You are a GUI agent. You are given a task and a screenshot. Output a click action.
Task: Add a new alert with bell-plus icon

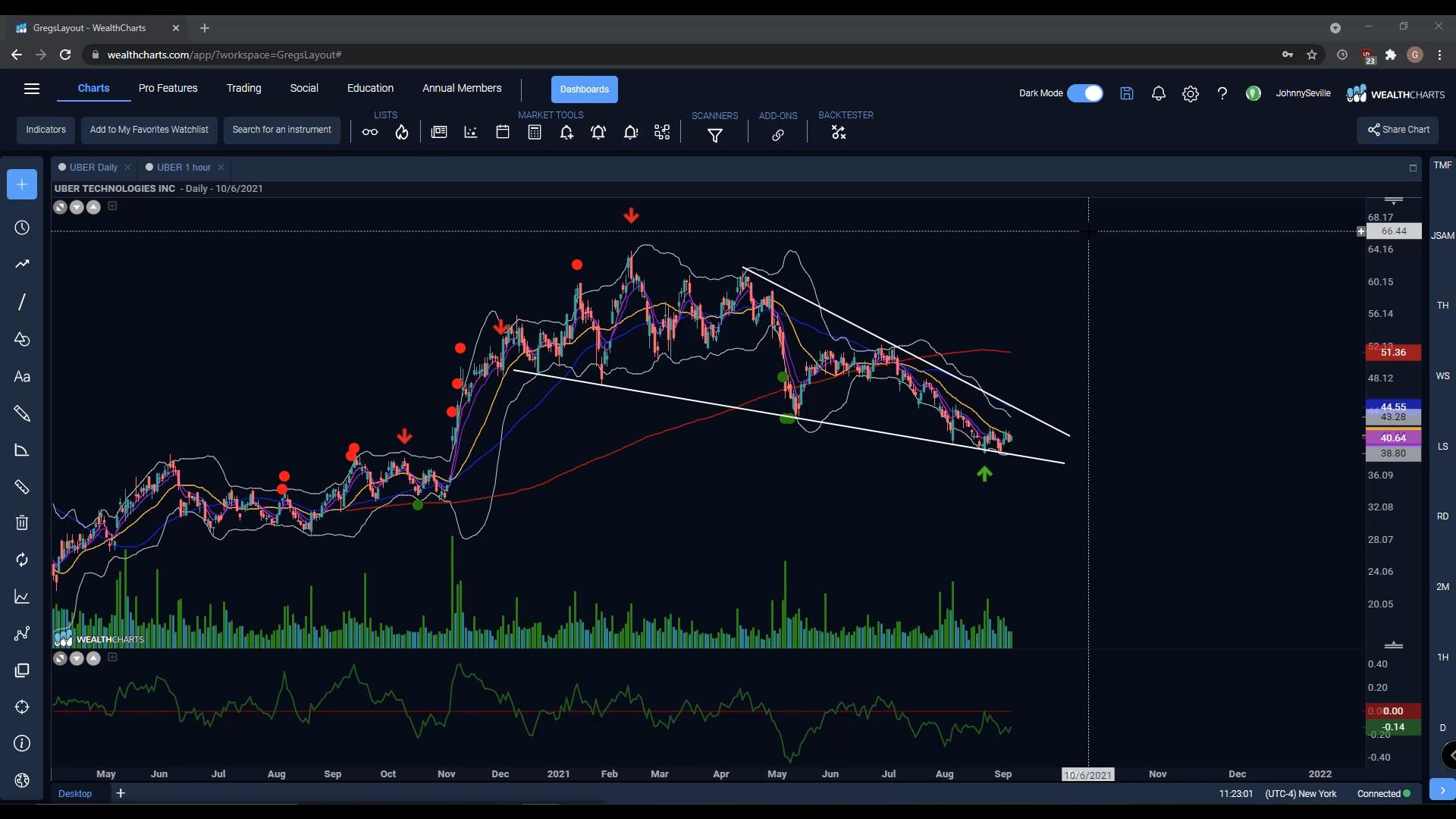click(566, 133)
